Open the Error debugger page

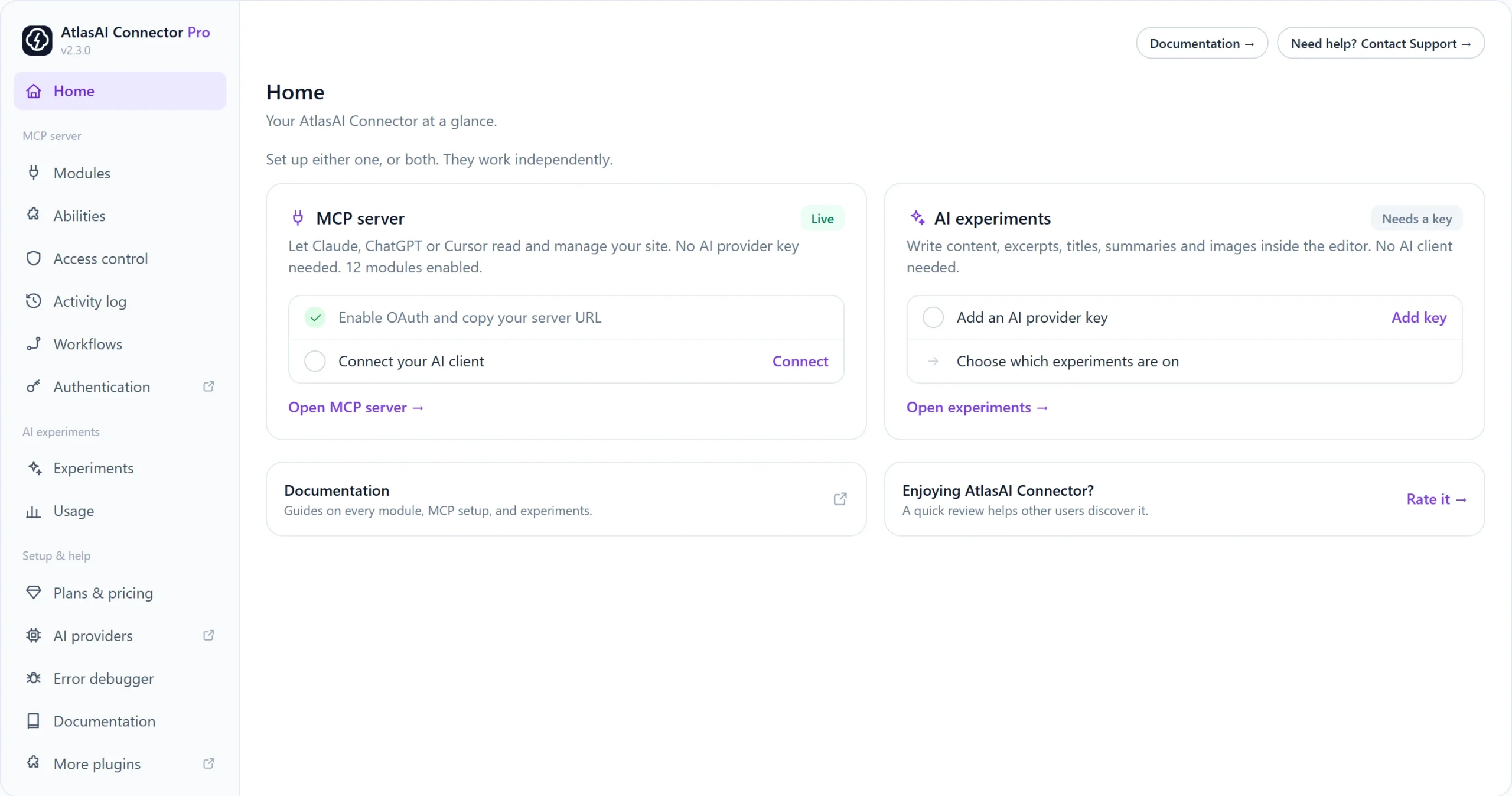pos(120,678)
